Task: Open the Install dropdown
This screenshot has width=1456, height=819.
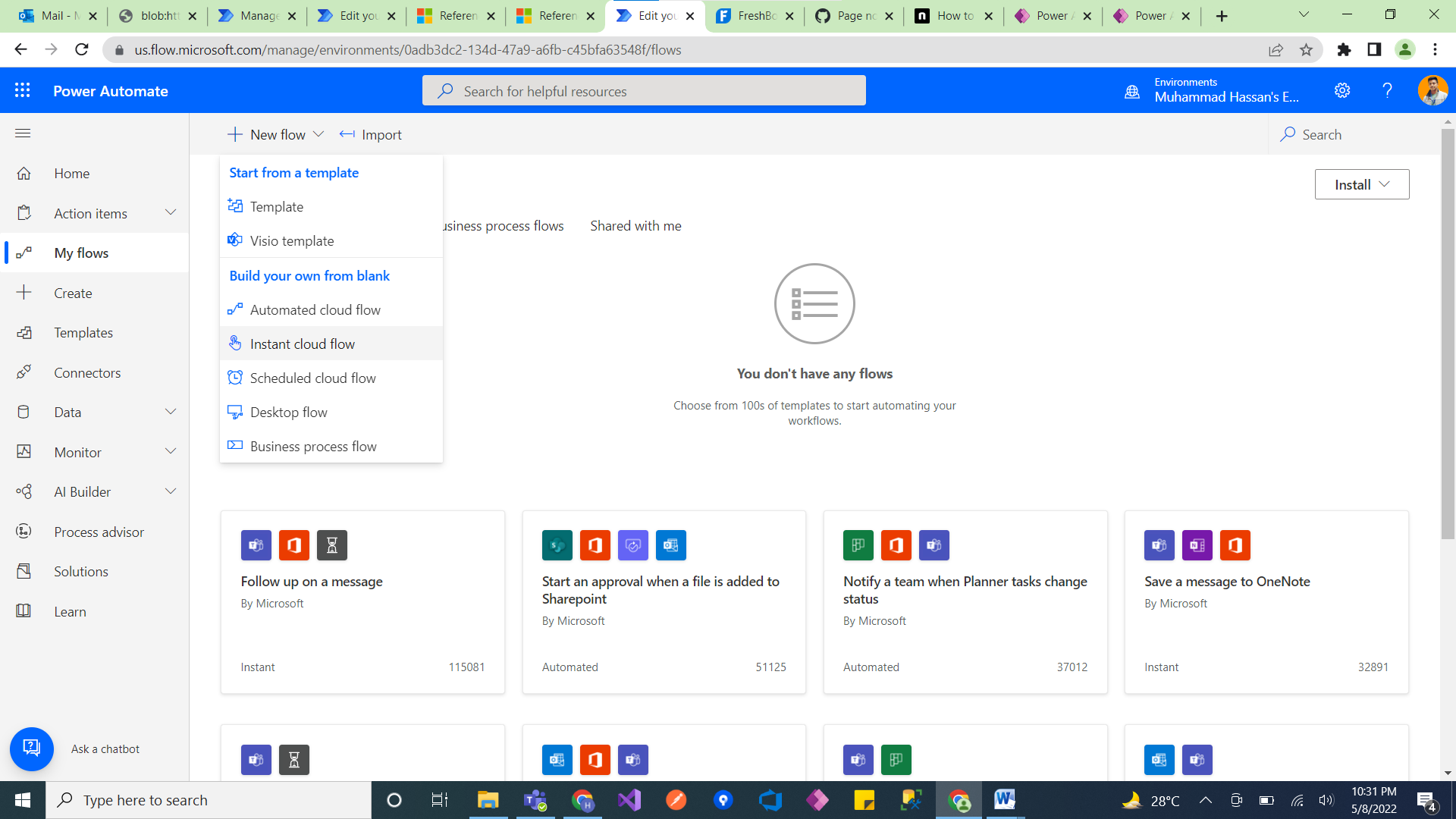Action: click(x=1361, y=184)
